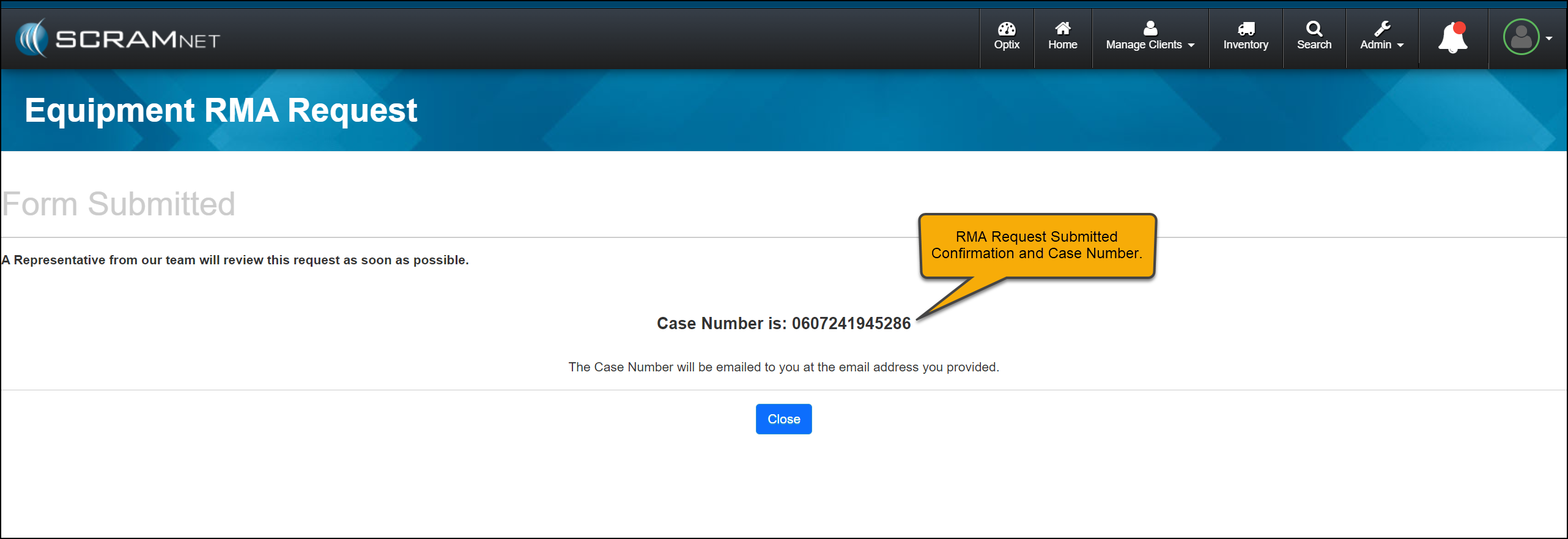Expand the Manage Clients dropdown arrow
This screenshot has height=539, width=1568.
tap(1191, 45)
